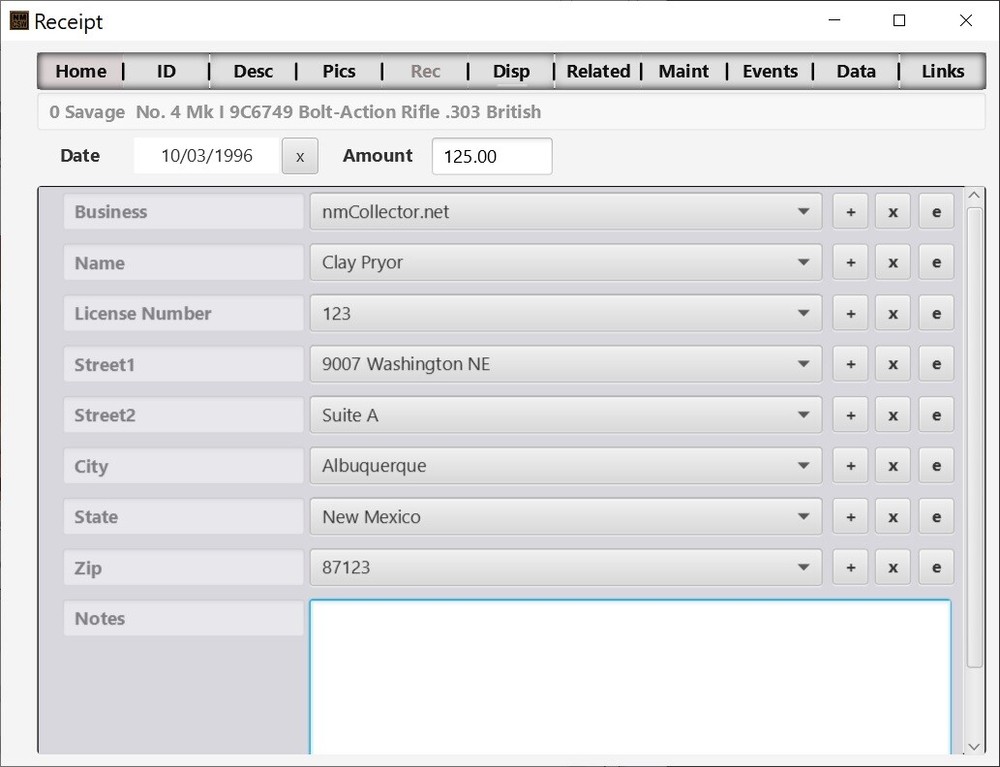Clear the date using the x button

click(299, 156)
